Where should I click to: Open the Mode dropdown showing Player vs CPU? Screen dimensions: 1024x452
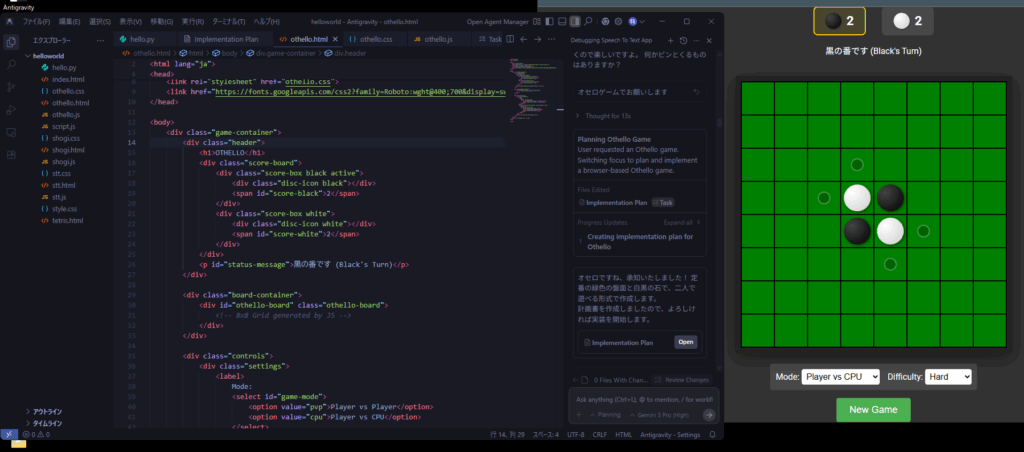coord(840,376)
